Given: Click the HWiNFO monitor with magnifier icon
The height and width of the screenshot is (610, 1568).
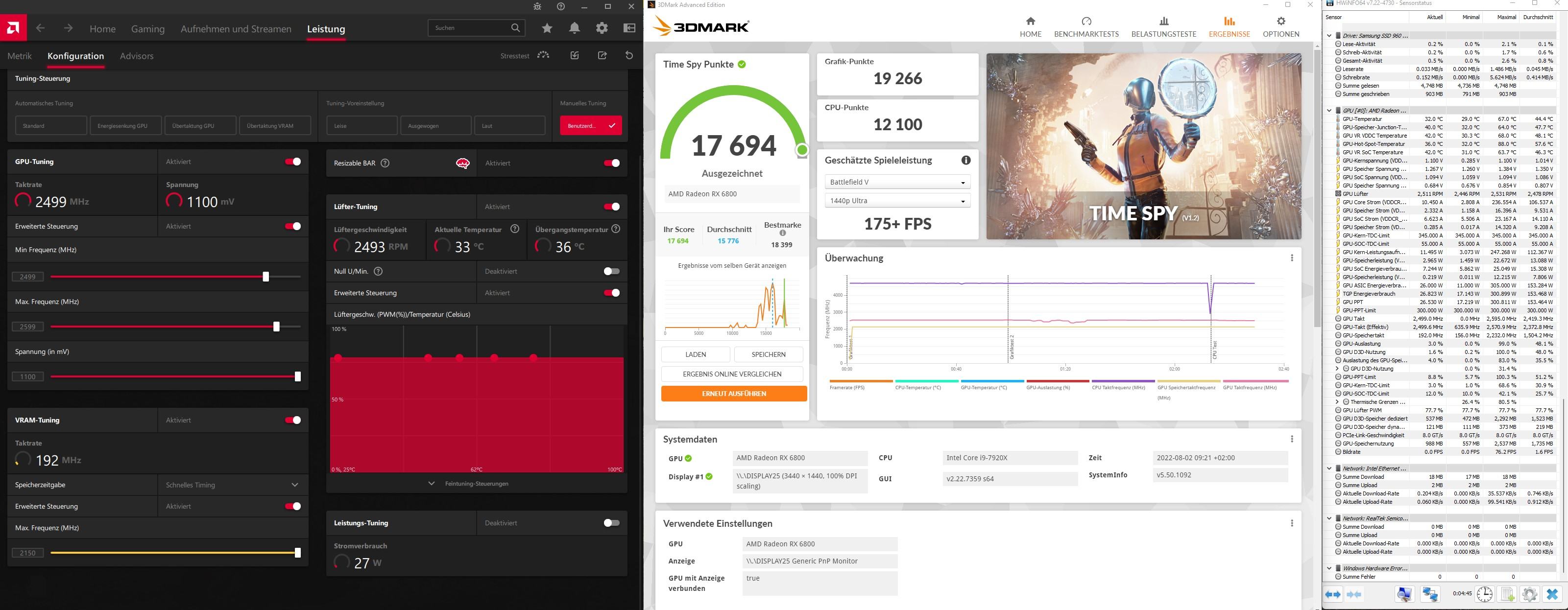Looking at the screenshot, I should [x=1404, y=594].
